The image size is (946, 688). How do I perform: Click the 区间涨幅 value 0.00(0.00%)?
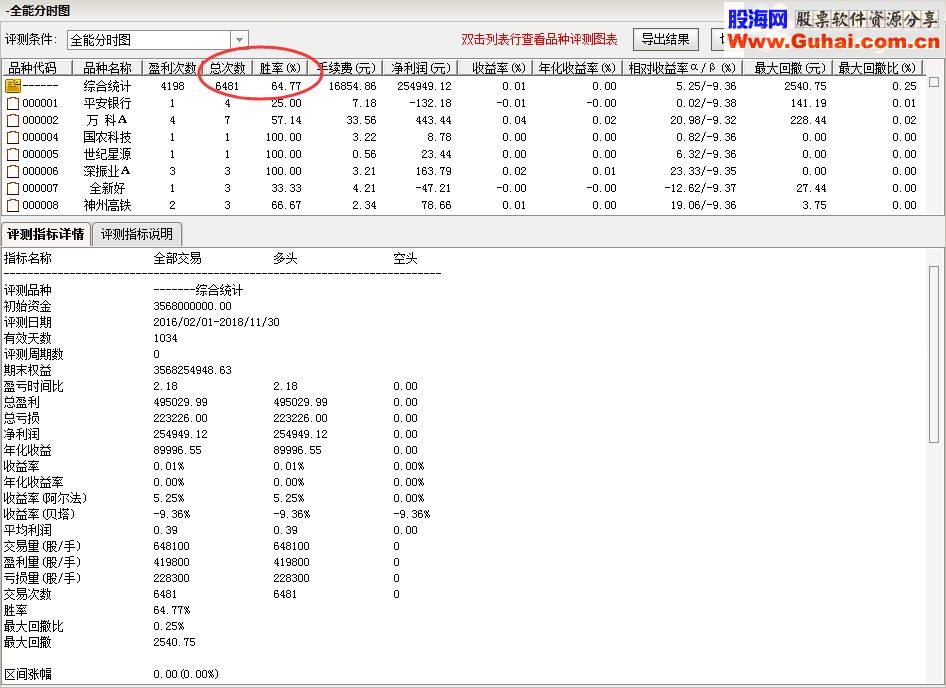click(x=186, y=674)
